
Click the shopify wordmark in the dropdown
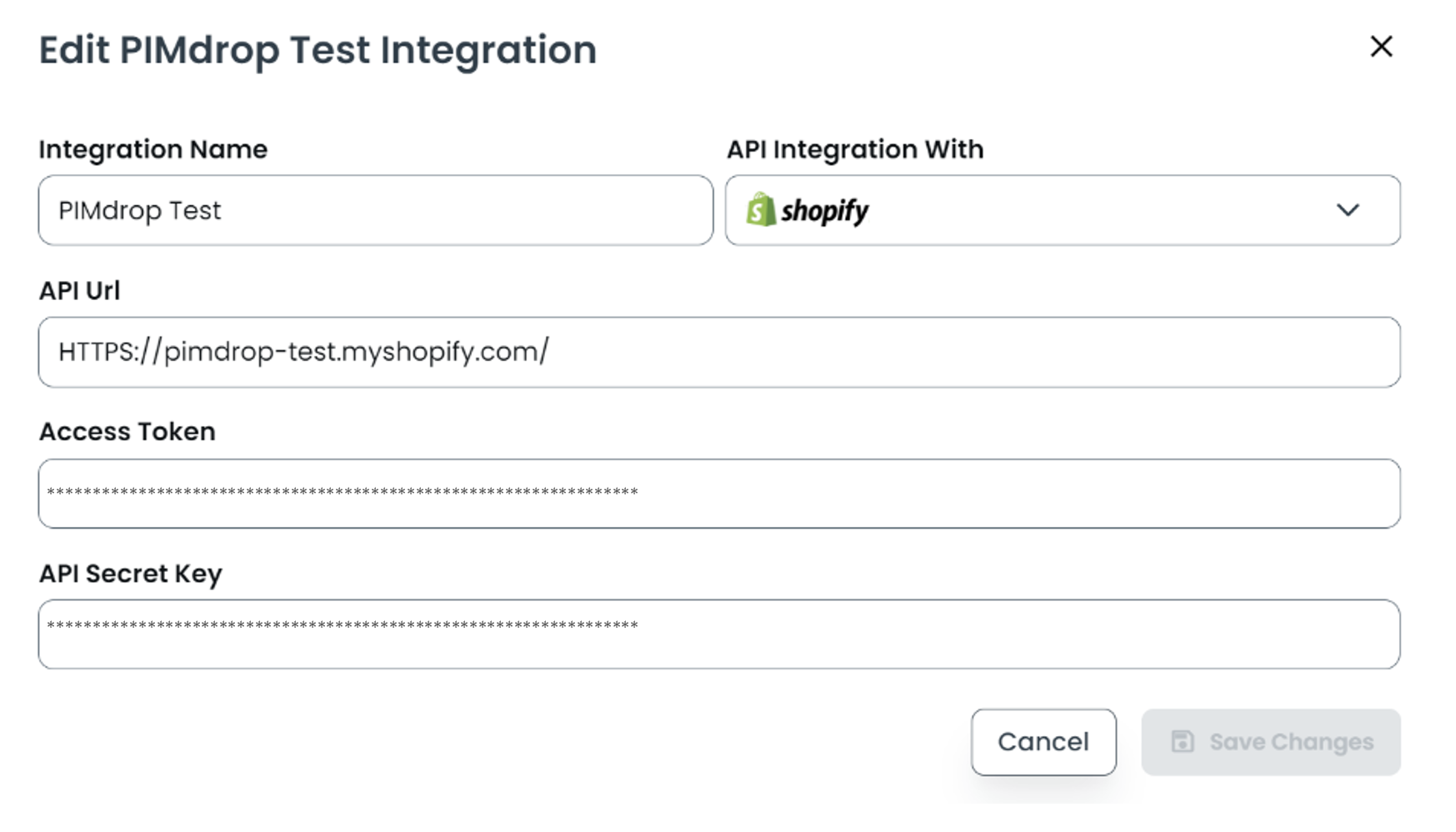pyautogui.click(x=824, y=211)
